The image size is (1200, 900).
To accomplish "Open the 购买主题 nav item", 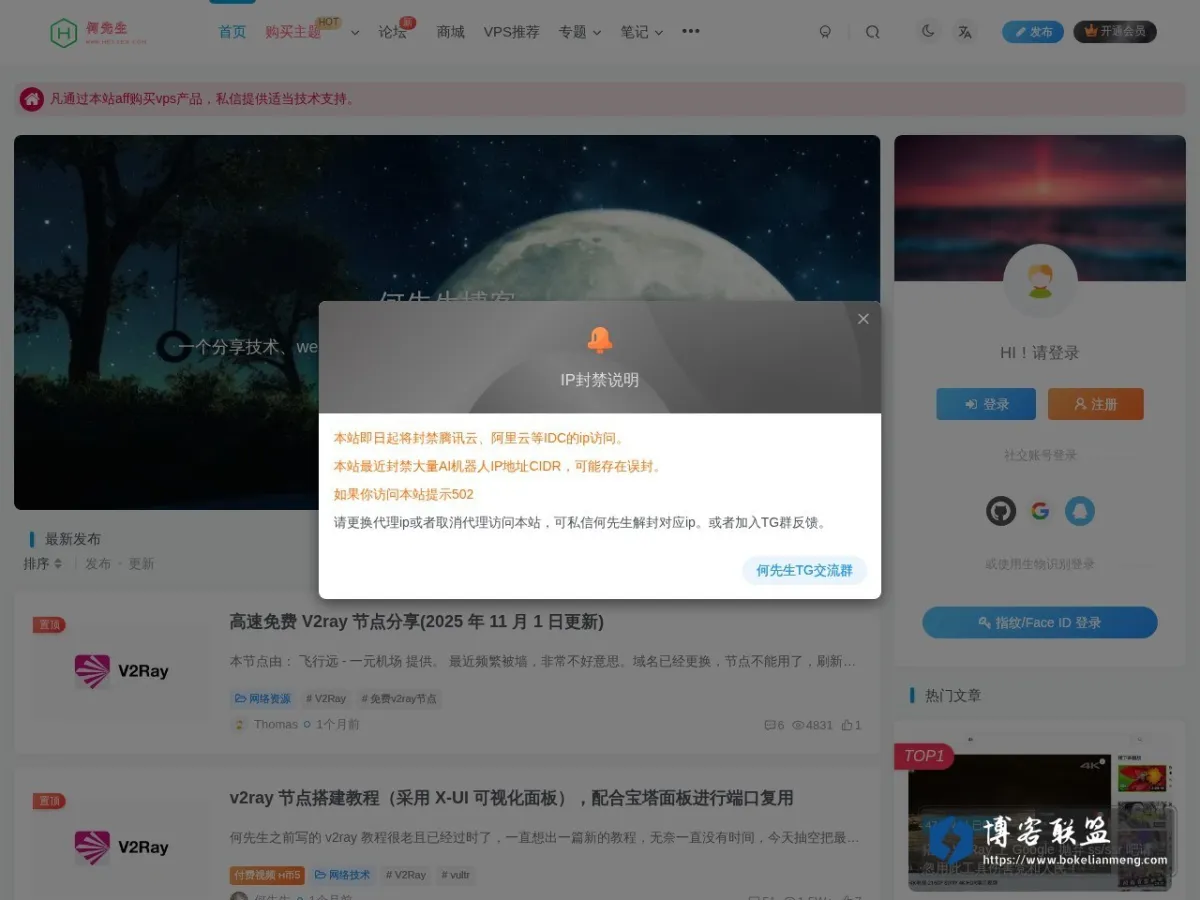I will click(x=293, y=32).
